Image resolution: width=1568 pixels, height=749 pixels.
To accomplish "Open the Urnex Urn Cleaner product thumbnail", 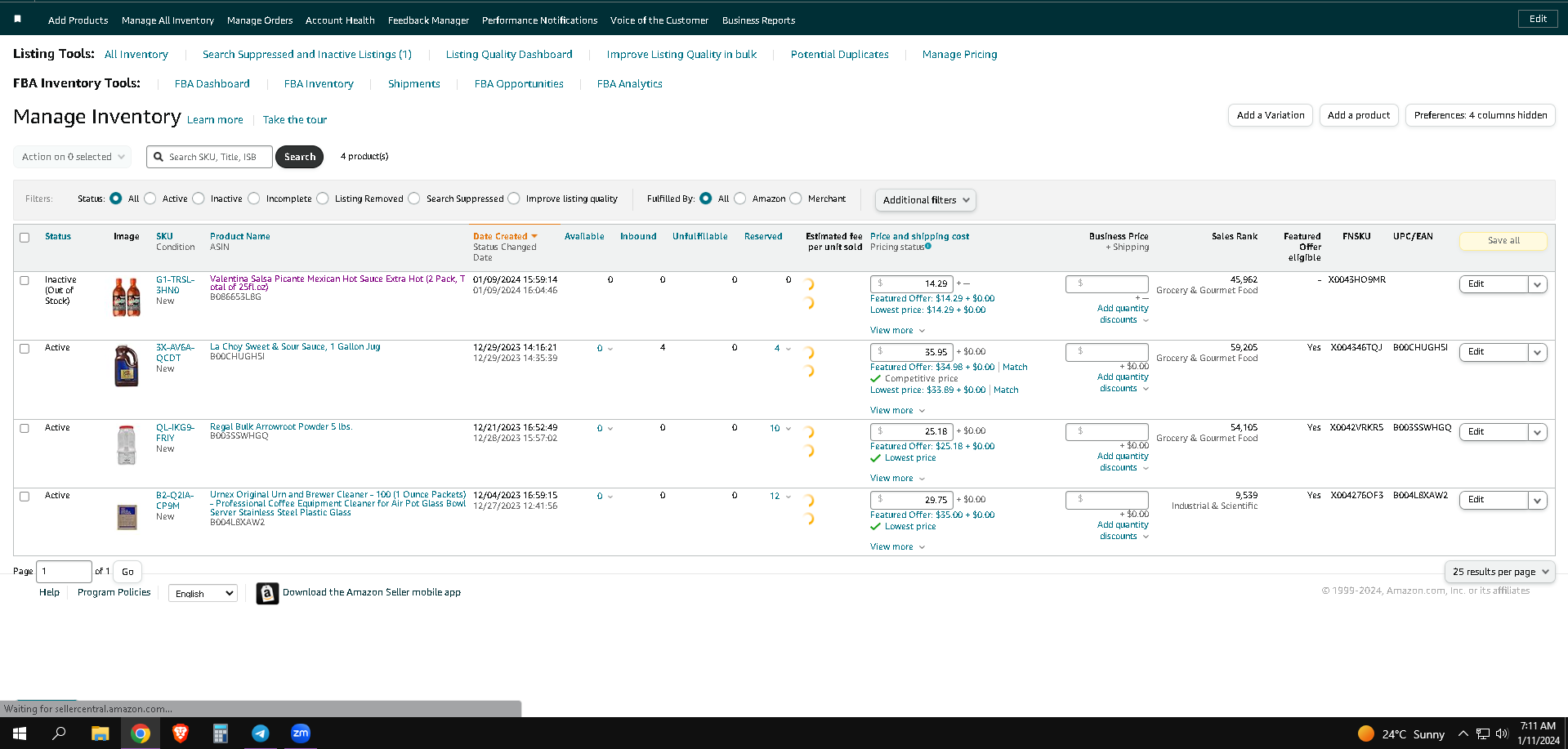I will [127, 517].
